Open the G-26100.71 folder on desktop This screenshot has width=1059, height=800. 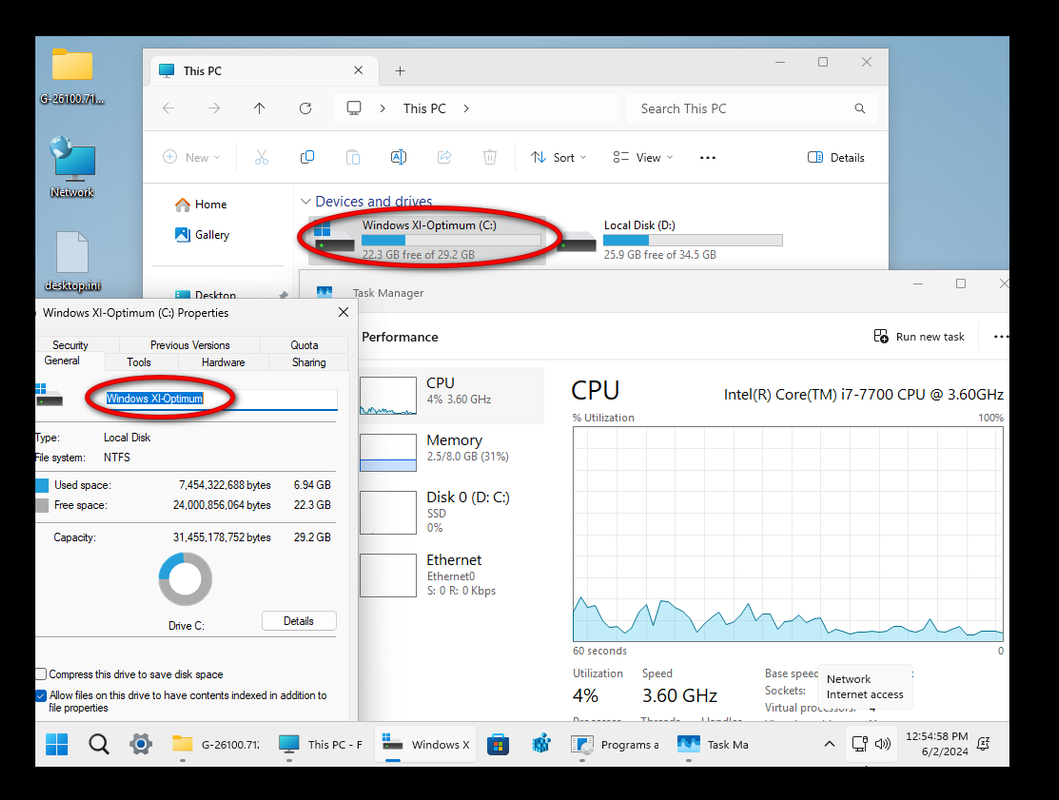[72, 76]
